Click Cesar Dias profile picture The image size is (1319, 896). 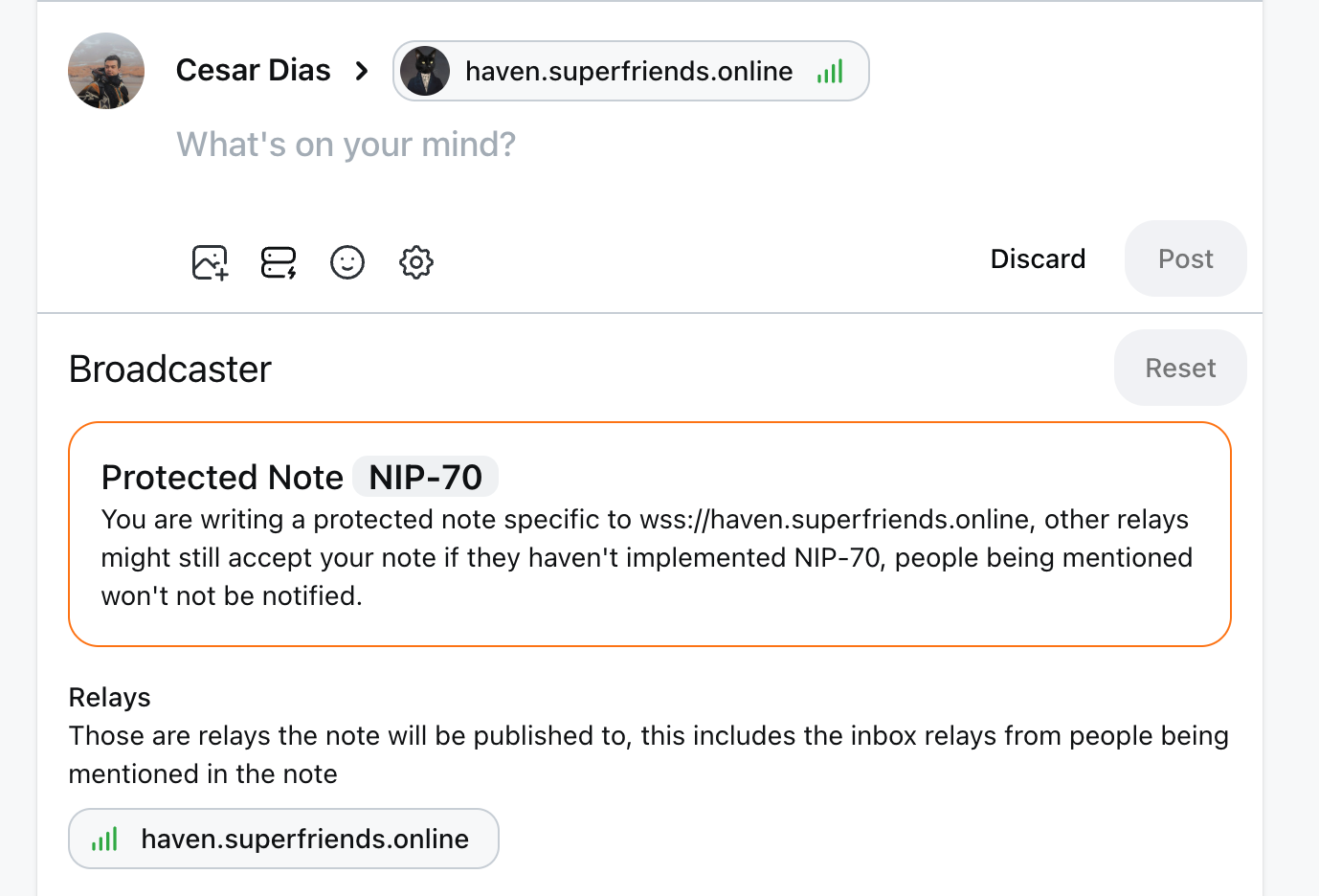[x=106, y=71]
